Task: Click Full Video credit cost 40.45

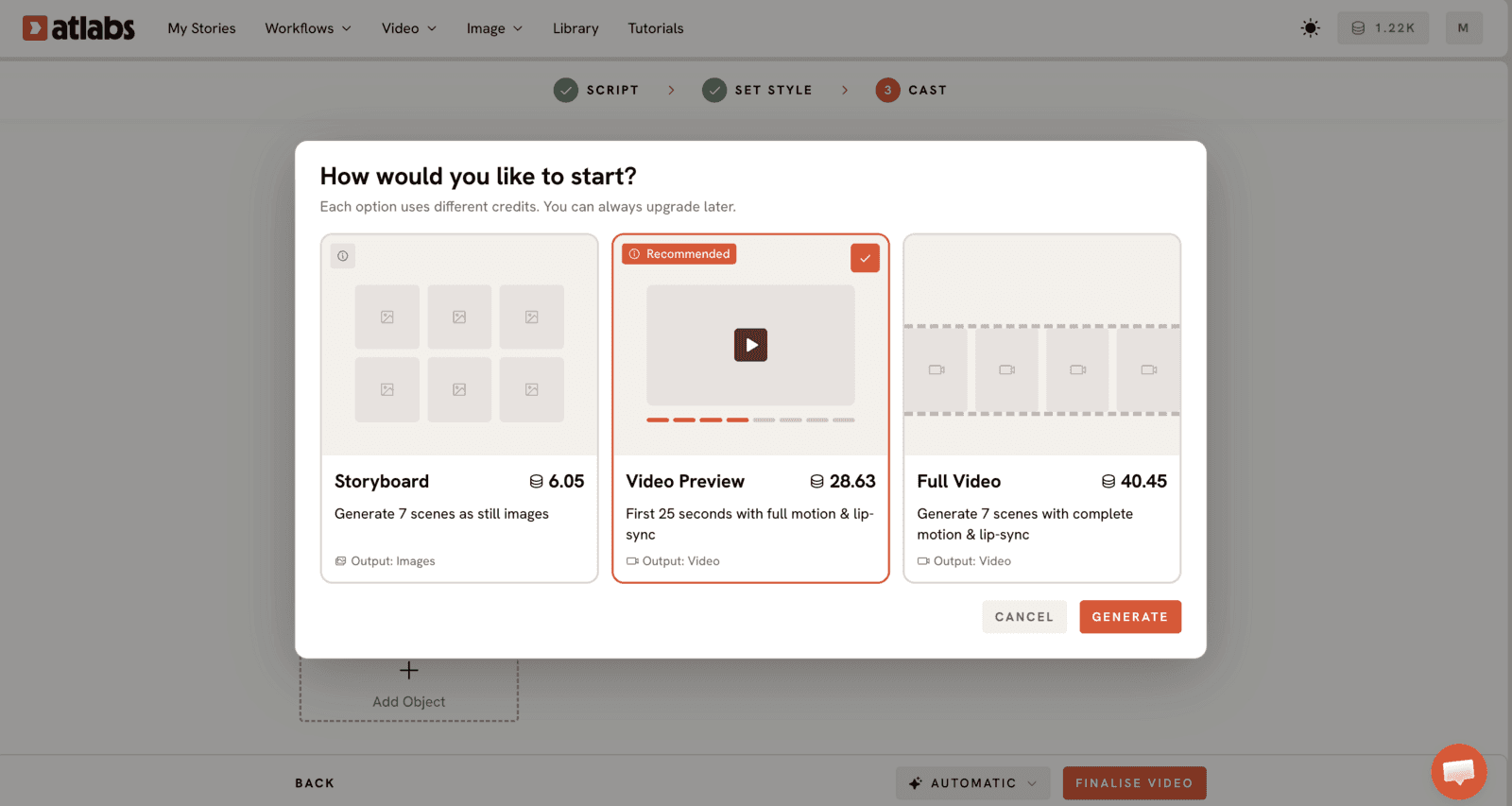Action: point(1134,481)
